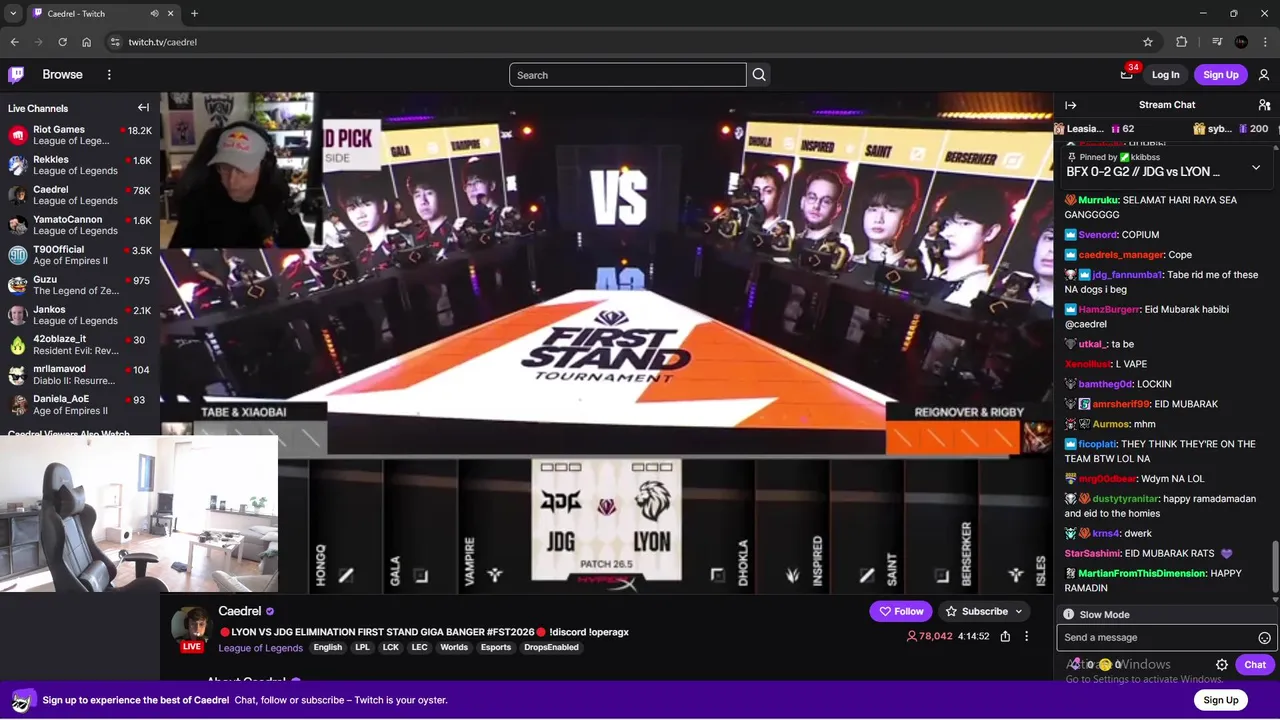Open the user account icon menu
The width and height of the screenshot is (1280, 720).
[x=1264, y=75]
